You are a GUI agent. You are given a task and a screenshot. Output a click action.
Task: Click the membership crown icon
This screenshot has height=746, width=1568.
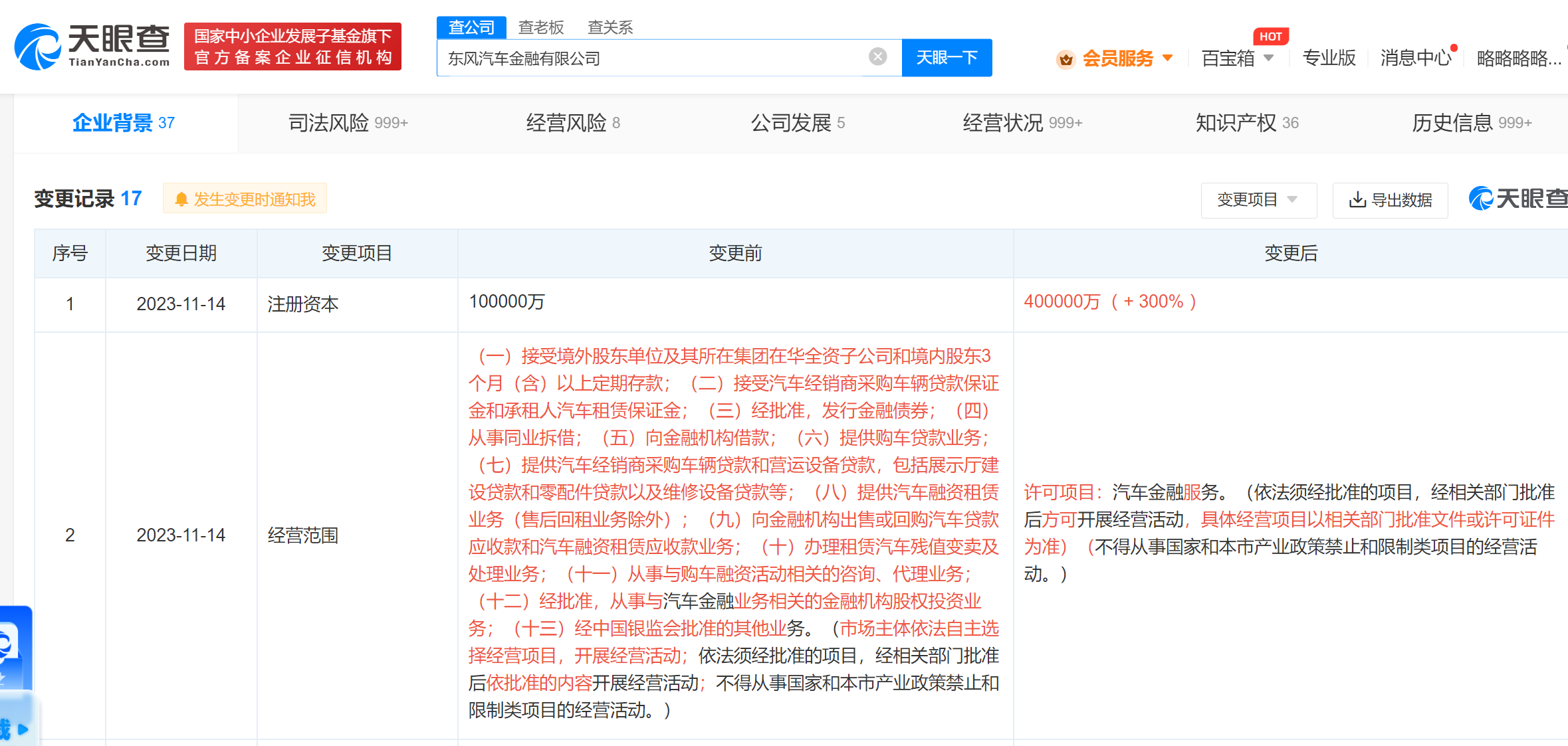click(1065, 59)
